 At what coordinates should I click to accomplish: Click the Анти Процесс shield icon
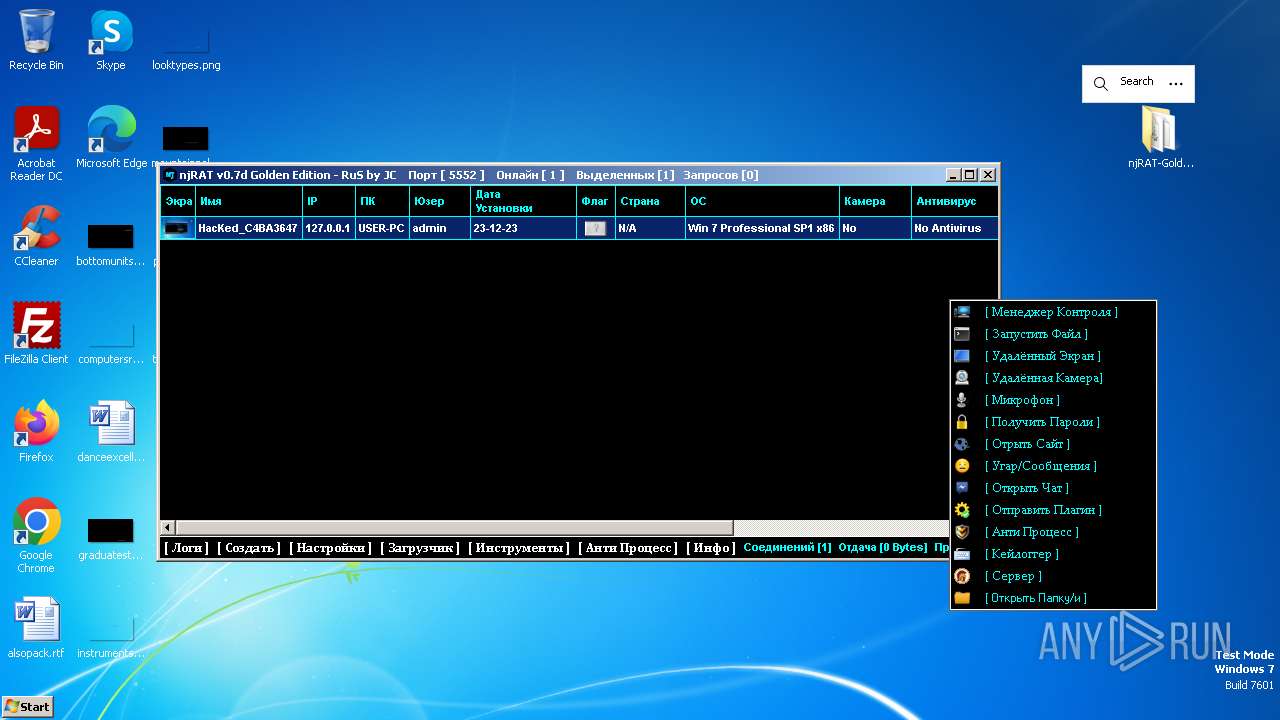[x=962, y=532]
